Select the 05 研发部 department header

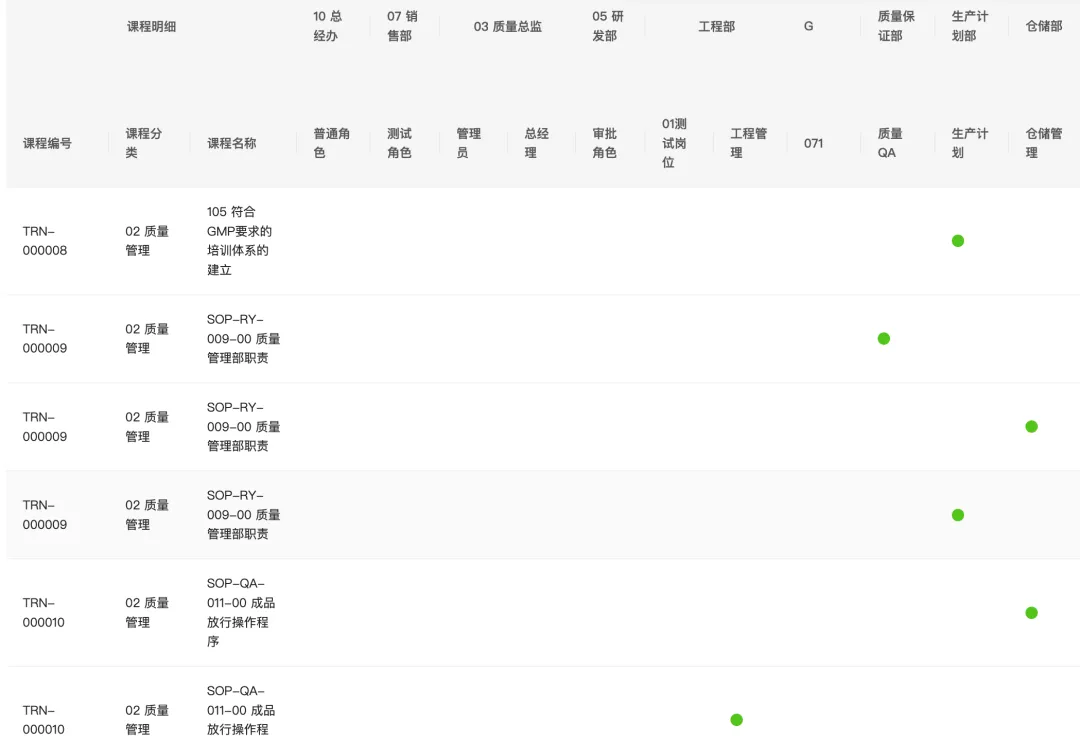(607, 26)
